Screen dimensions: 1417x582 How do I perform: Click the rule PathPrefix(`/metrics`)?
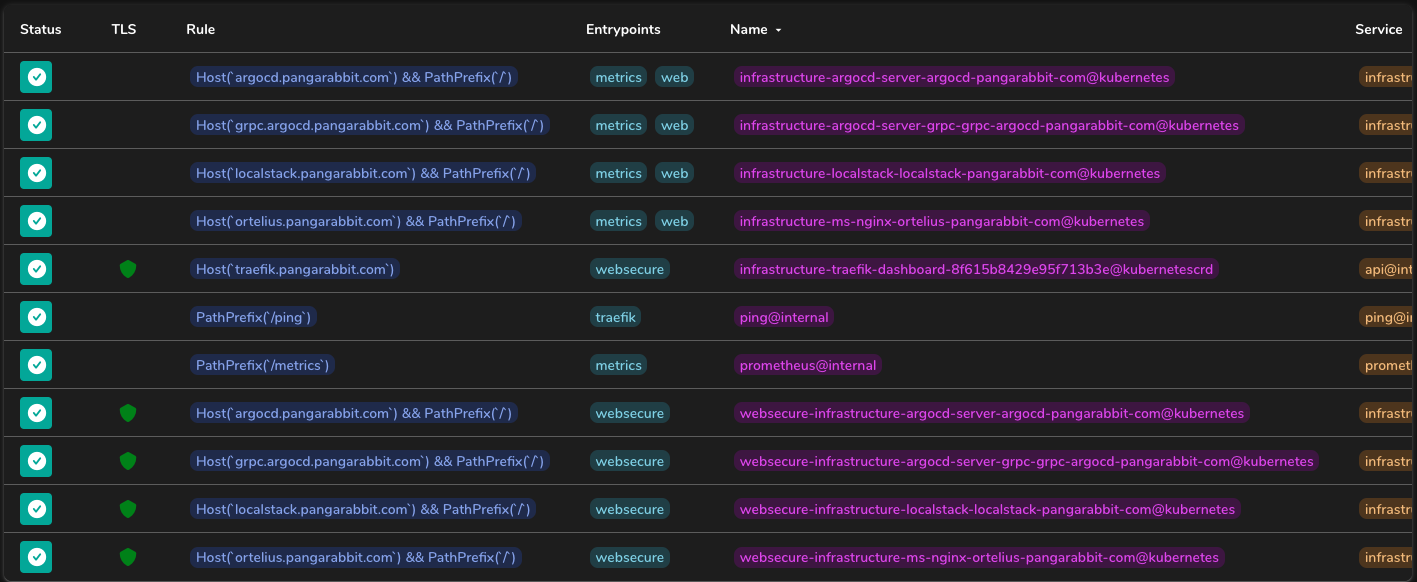(x=263, y=364)
